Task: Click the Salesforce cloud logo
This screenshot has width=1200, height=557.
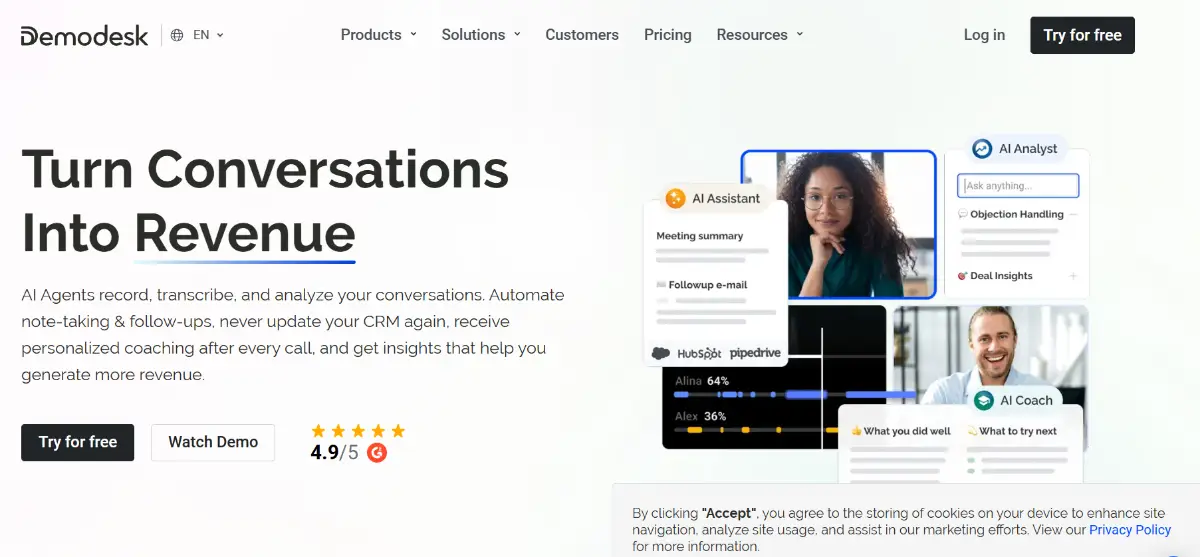Action: (x=661, y=353)
